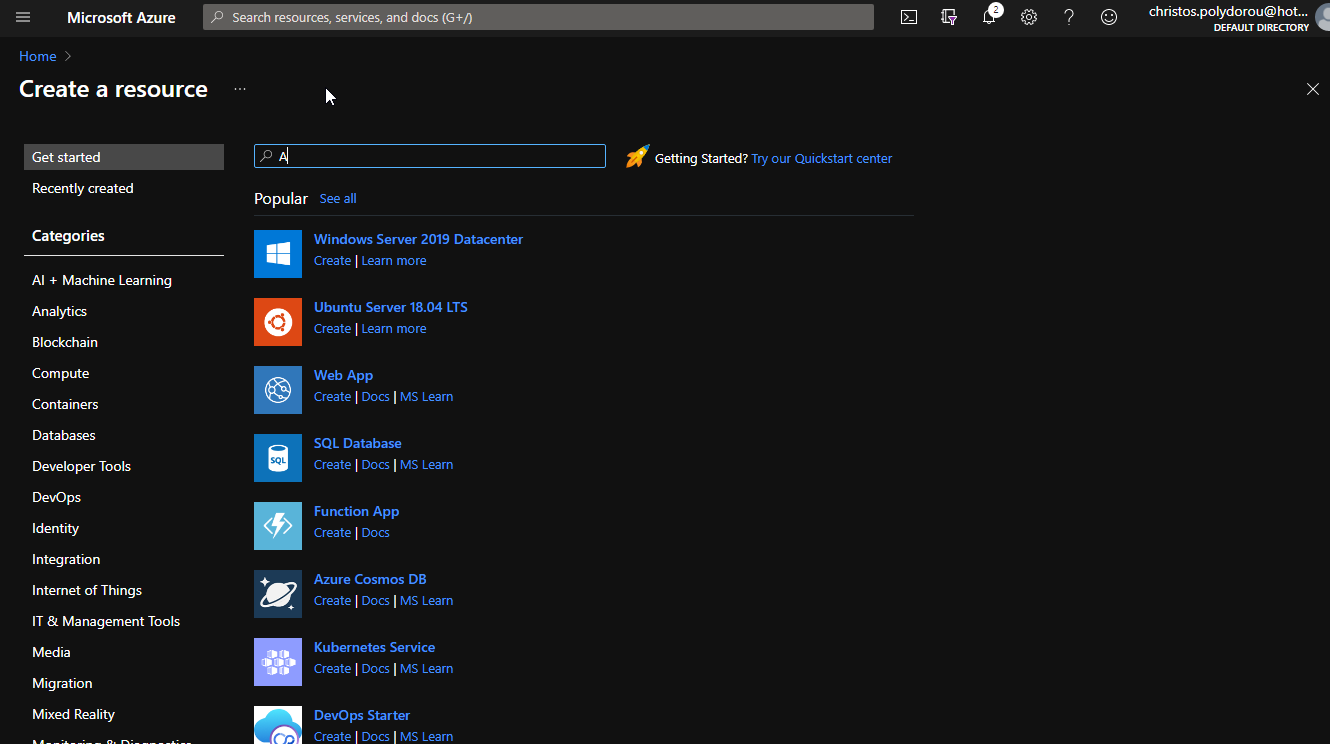Open Docs link under Web App

click(375, 397)
